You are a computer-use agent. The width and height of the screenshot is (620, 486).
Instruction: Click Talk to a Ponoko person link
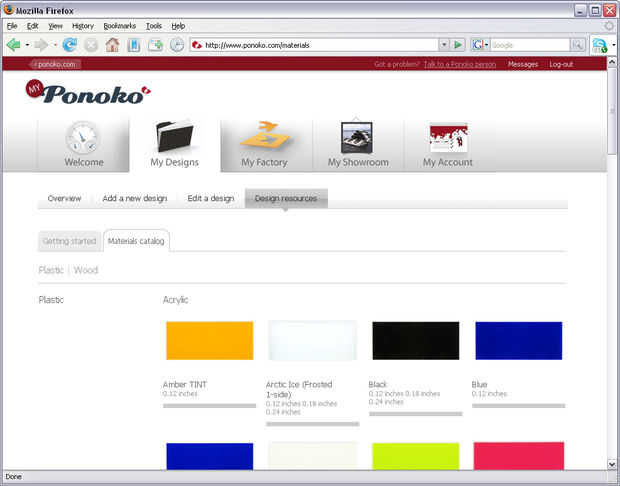(x=459, y=64)
